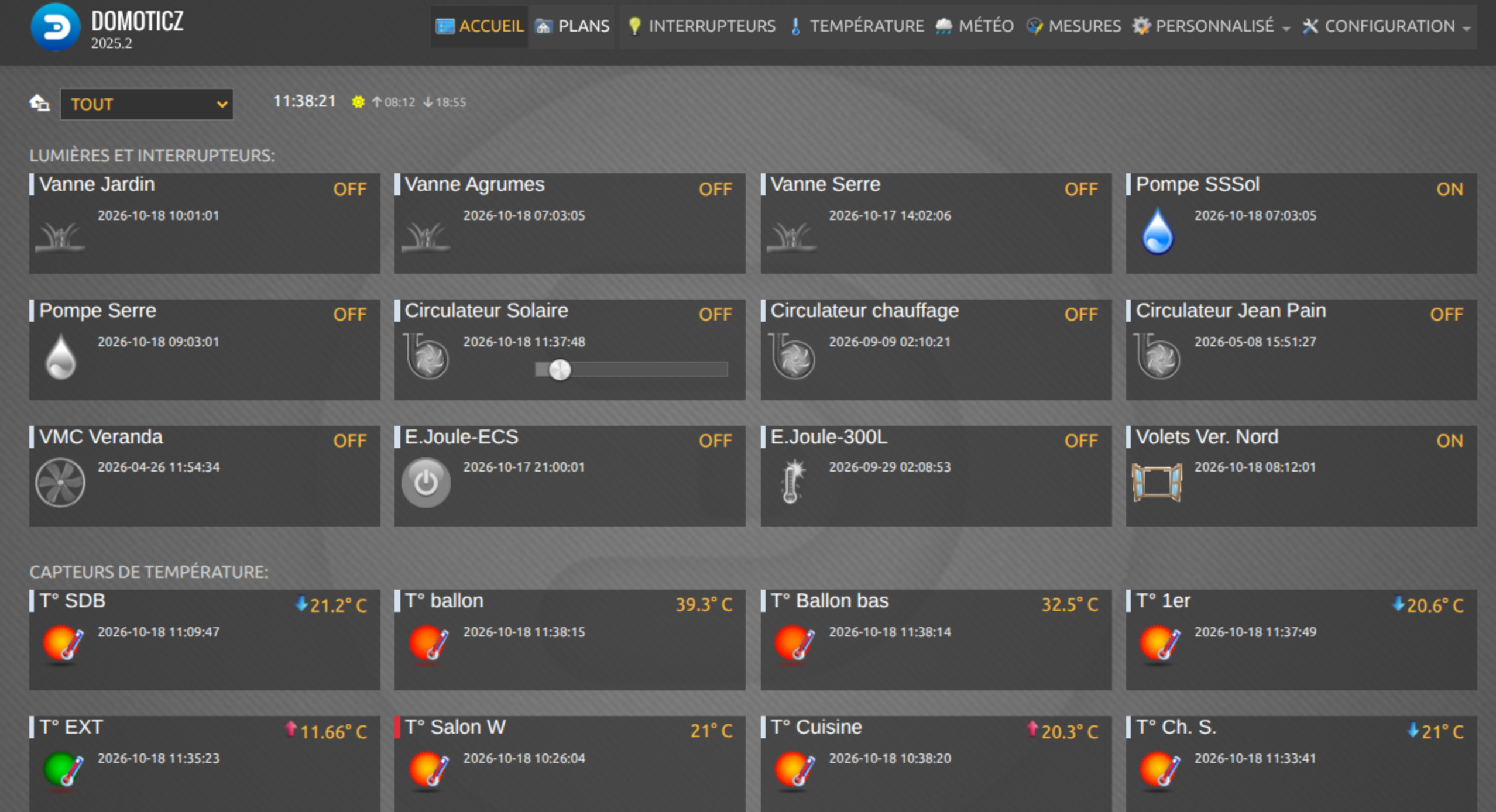Open T° Ch. S. temperature sensor icon
Viewport: 1496px width, 812px height.
click(1159, 770)
